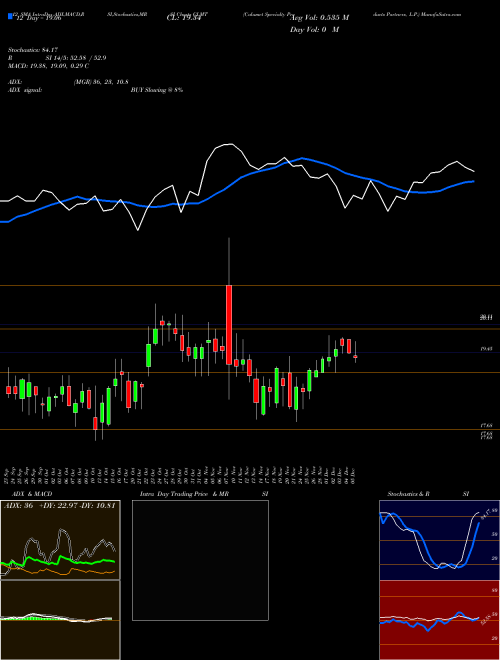Click the blue 12 Day legend square
This screenshot has width=500, height=660.
click(x=10, y=17)
